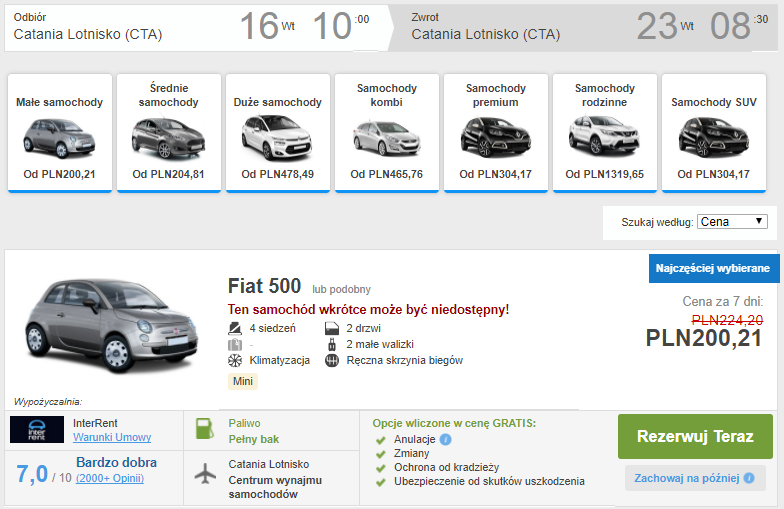Click the seats icon next to 4 siedzeń
The width and height of the screenshot is (784, 509).
pos(235,328)
